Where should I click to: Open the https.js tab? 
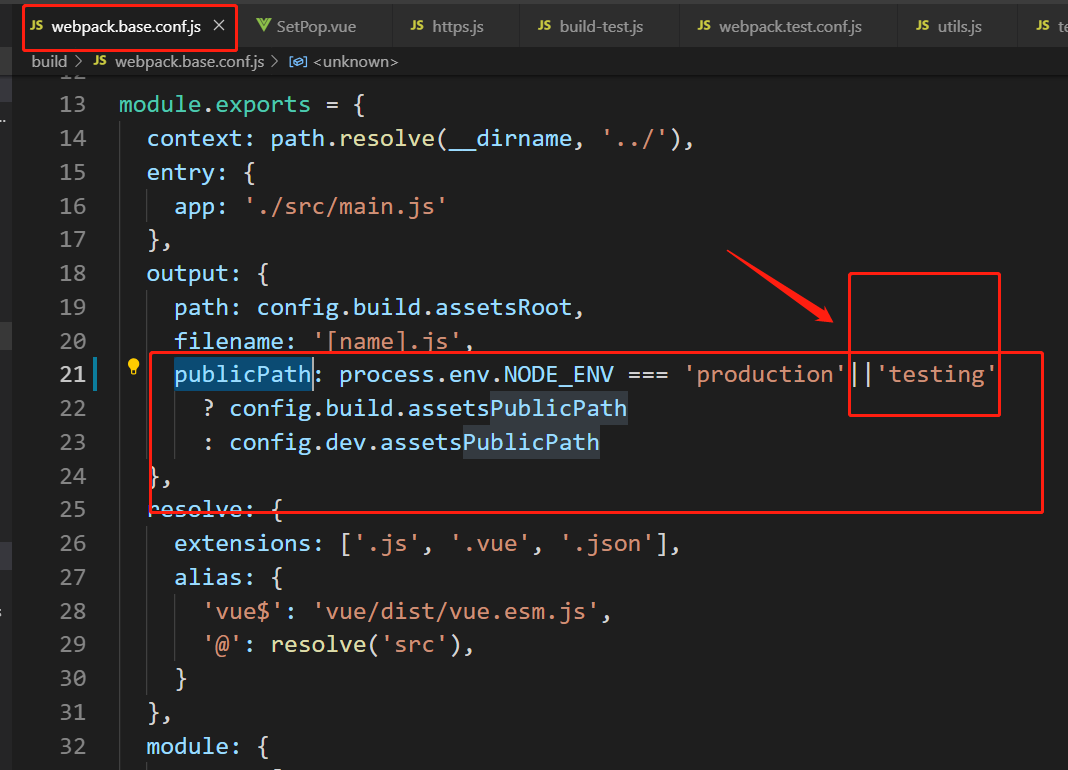tap(457, 26)
